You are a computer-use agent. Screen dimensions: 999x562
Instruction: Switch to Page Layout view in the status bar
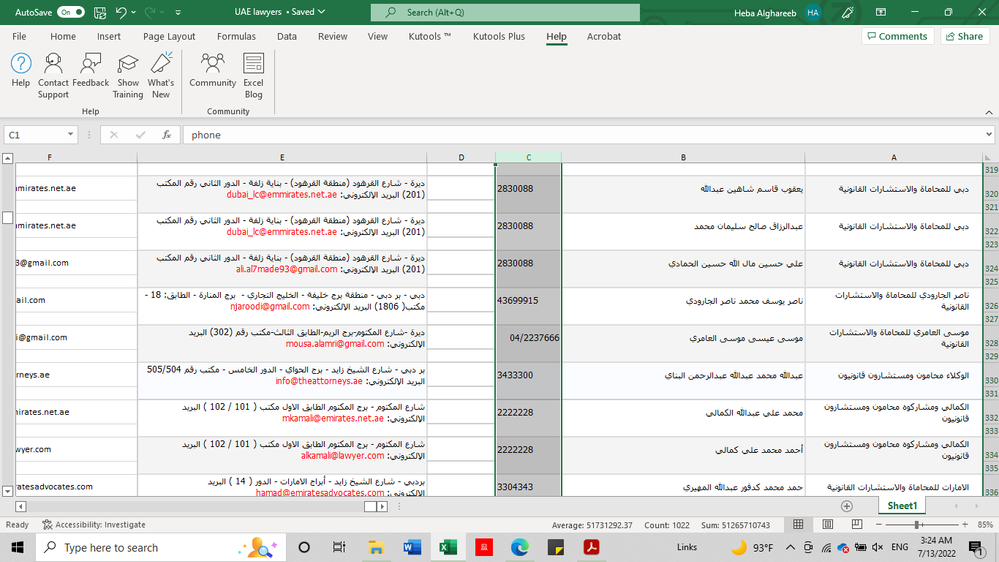[828, 524]
